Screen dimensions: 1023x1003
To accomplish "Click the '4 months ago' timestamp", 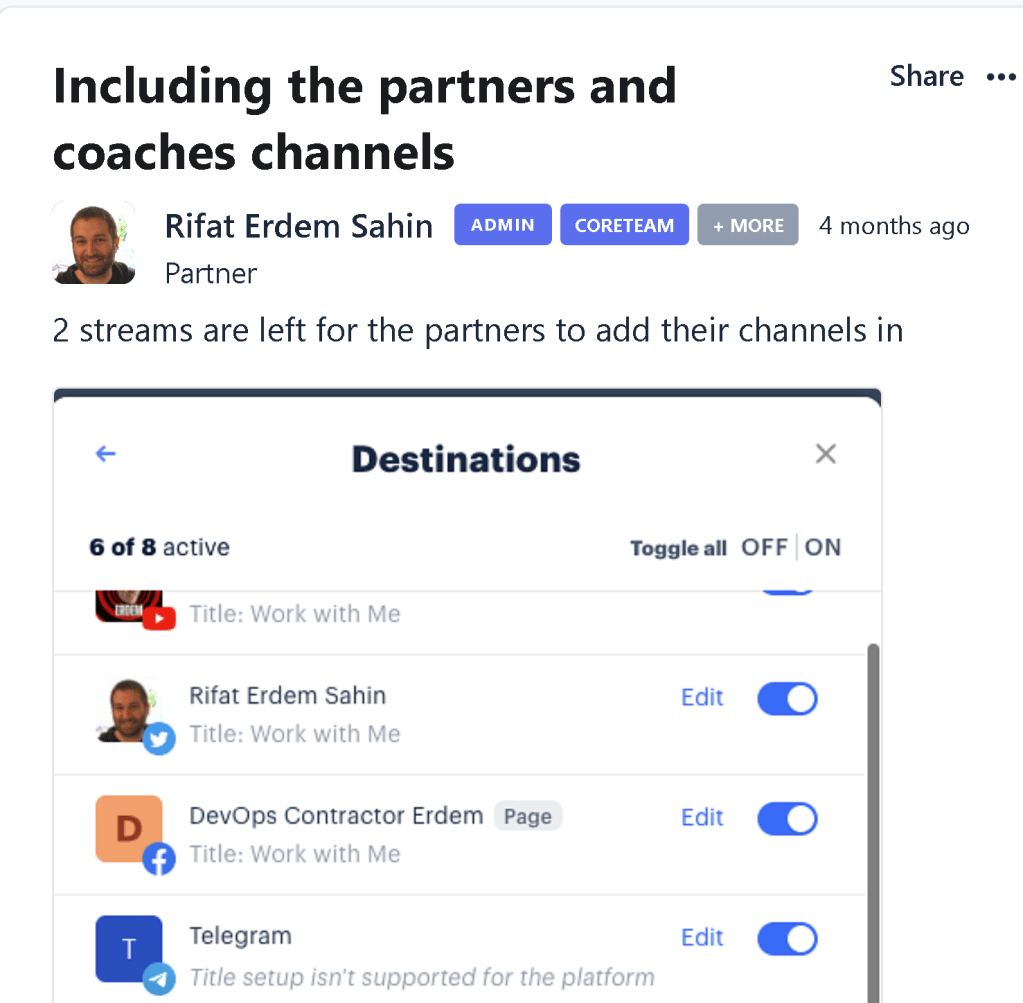I will tap(894, 226).
